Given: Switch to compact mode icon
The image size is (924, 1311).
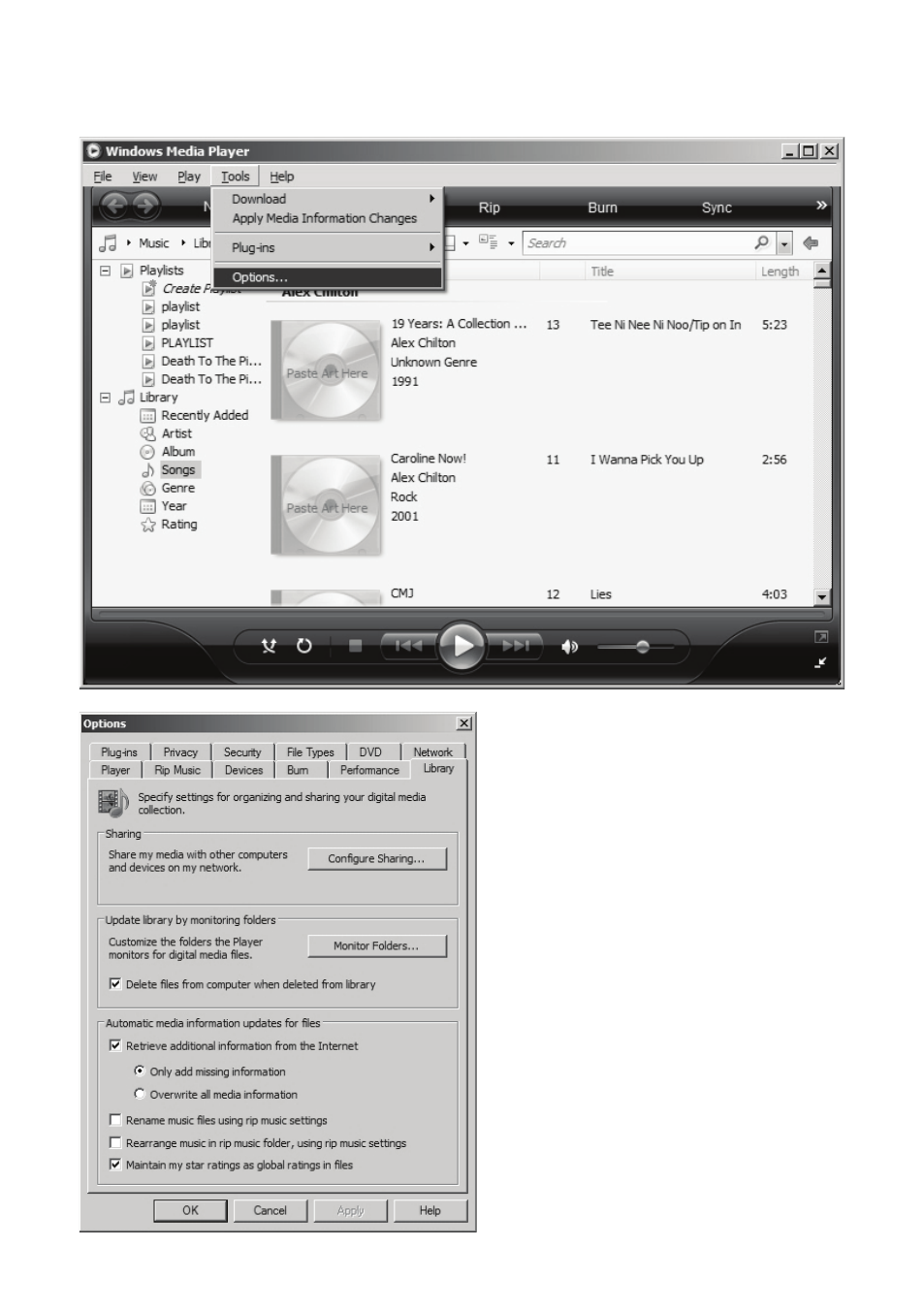Looking at the screenshot, I should tap(821, 662).
